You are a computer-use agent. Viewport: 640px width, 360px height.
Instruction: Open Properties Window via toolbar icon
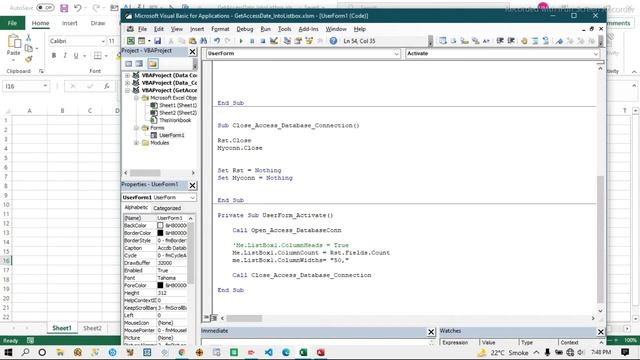(298, 41)
